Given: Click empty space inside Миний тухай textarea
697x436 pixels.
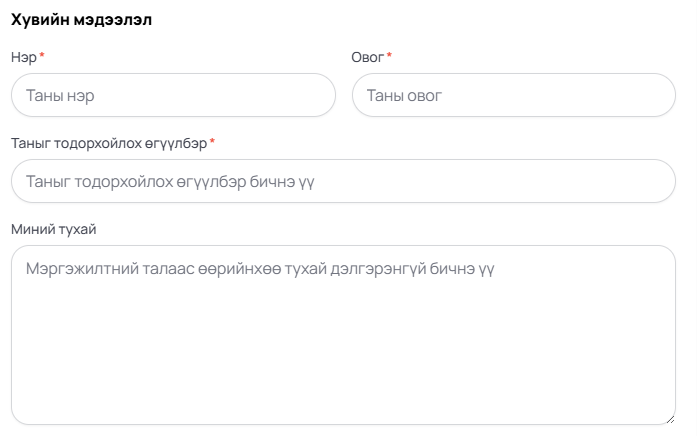Looking at the screenshot, I should click(x=344, y=351).
